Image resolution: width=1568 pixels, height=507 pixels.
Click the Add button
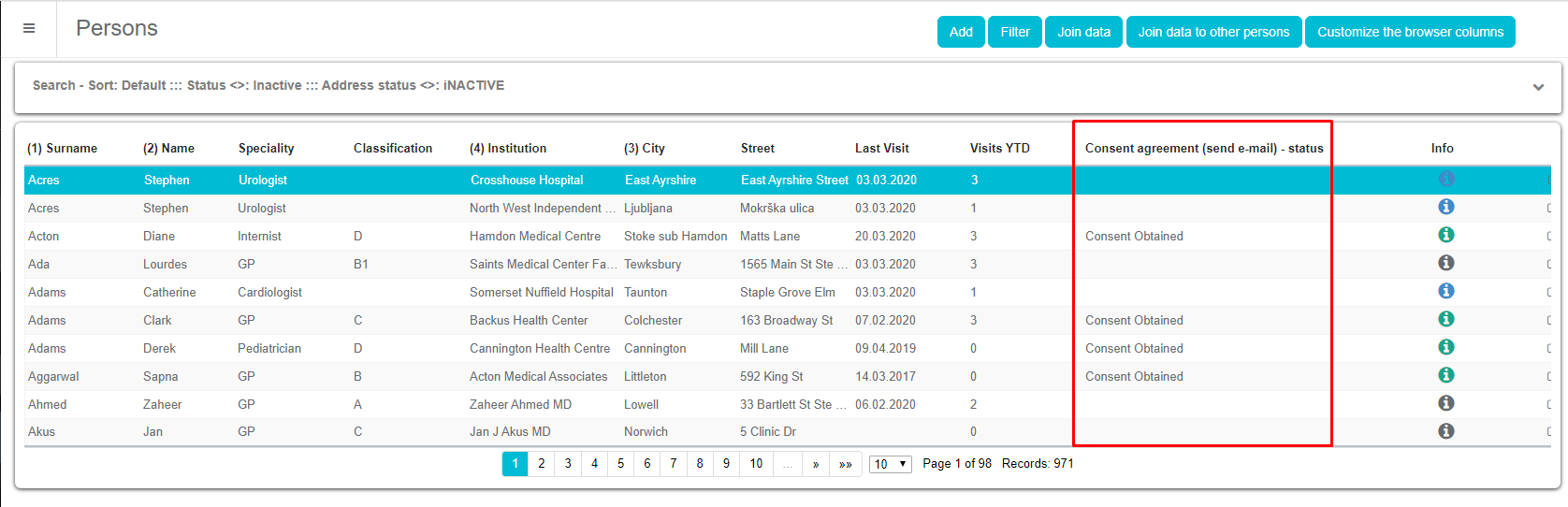[x=961, y=32]
